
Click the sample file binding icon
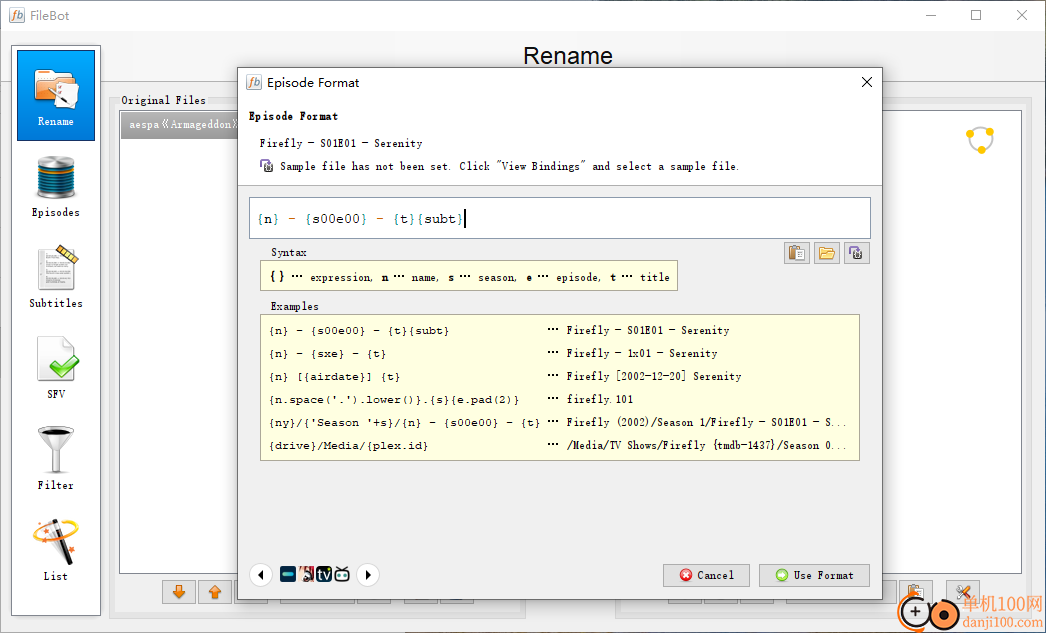click(x=266, y=166)
